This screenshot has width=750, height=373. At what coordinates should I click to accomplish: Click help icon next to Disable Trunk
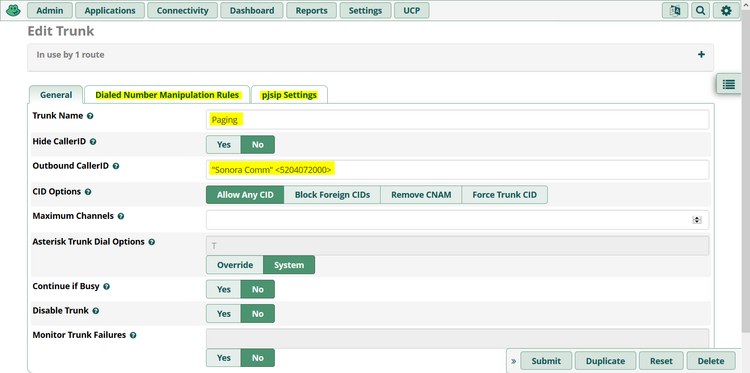point(96,311)
